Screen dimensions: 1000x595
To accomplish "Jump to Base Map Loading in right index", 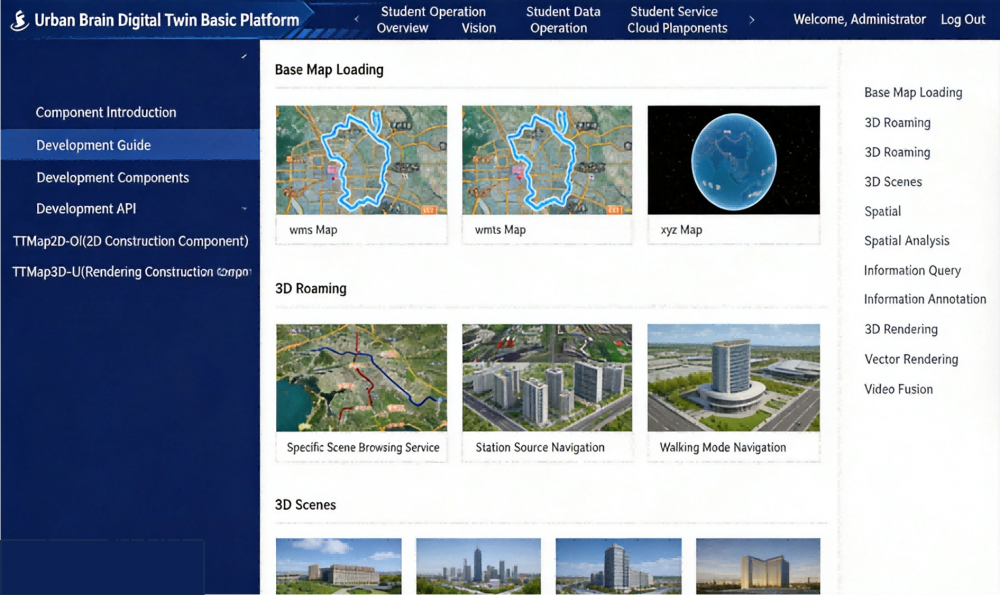I will click(913, 92).
